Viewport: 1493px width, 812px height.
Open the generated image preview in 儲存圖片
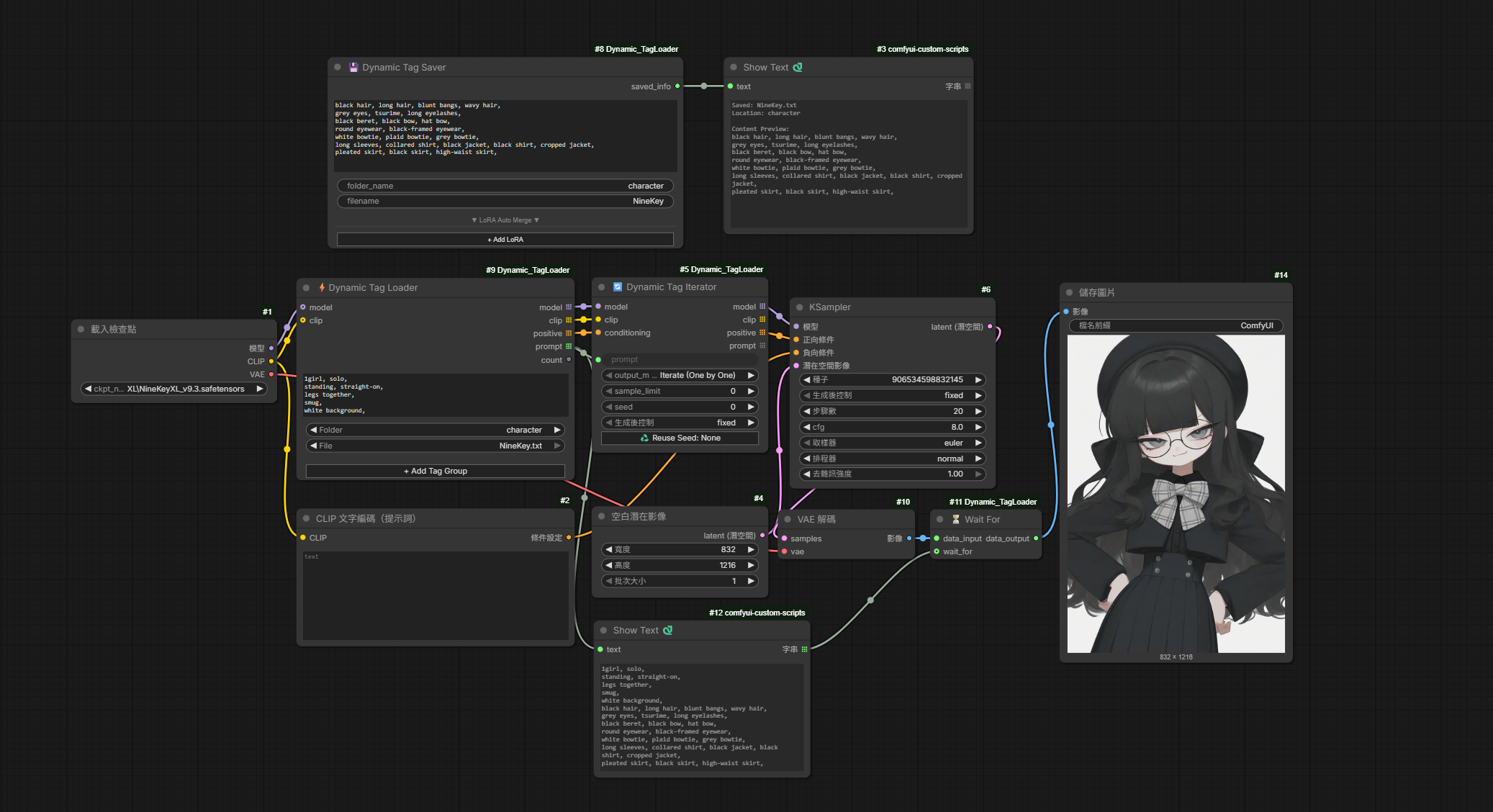coord(1176,494)
